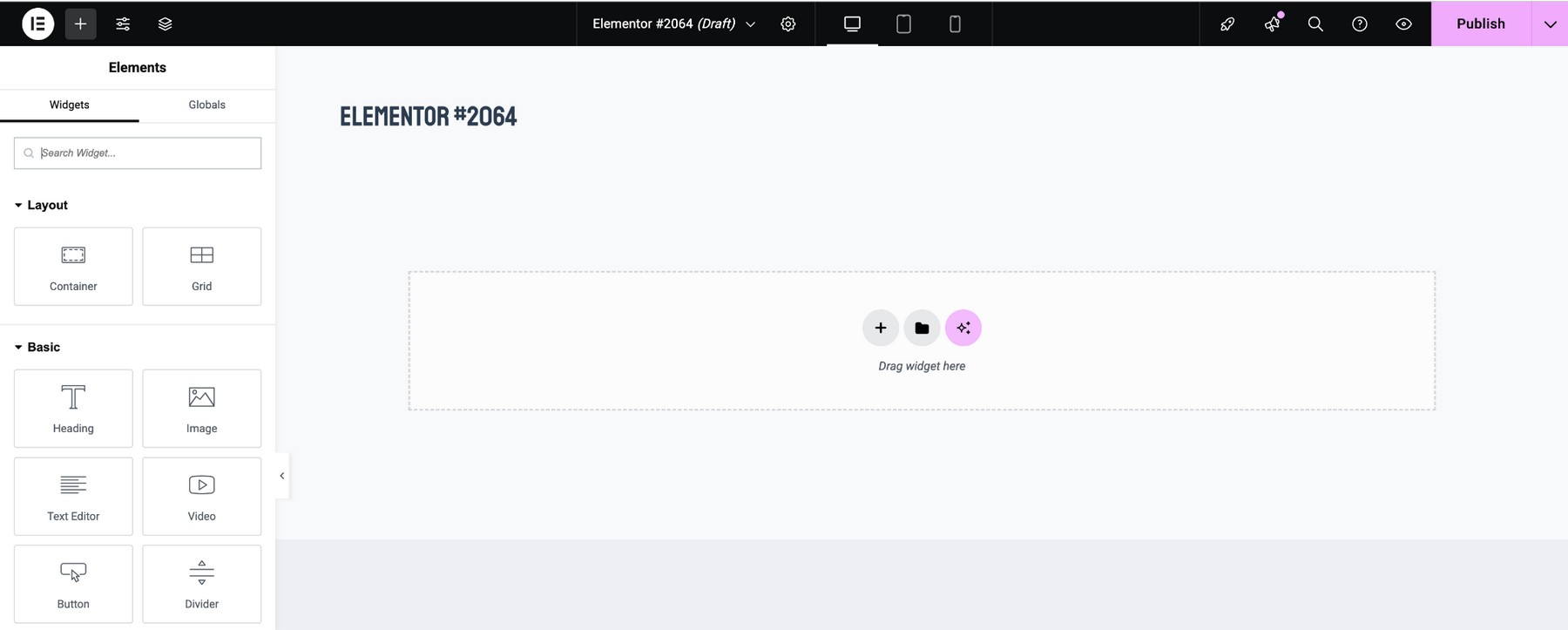Collapse the Basic section
The width and height of the screenshot is (1568, 630).
pos(37,347)
